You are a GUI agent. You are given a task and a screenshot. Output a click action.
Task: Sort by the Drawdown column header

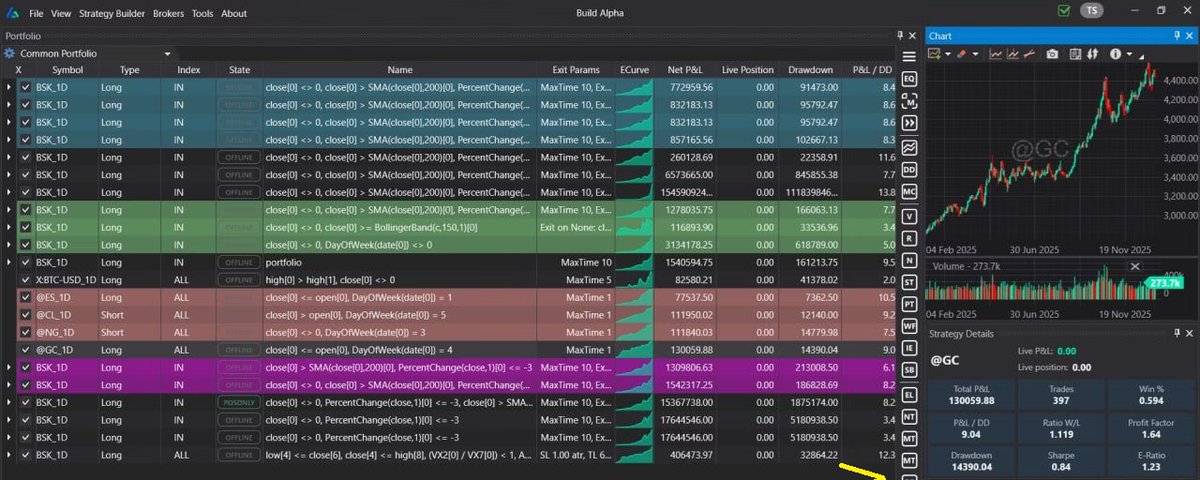tap(809, 70)
